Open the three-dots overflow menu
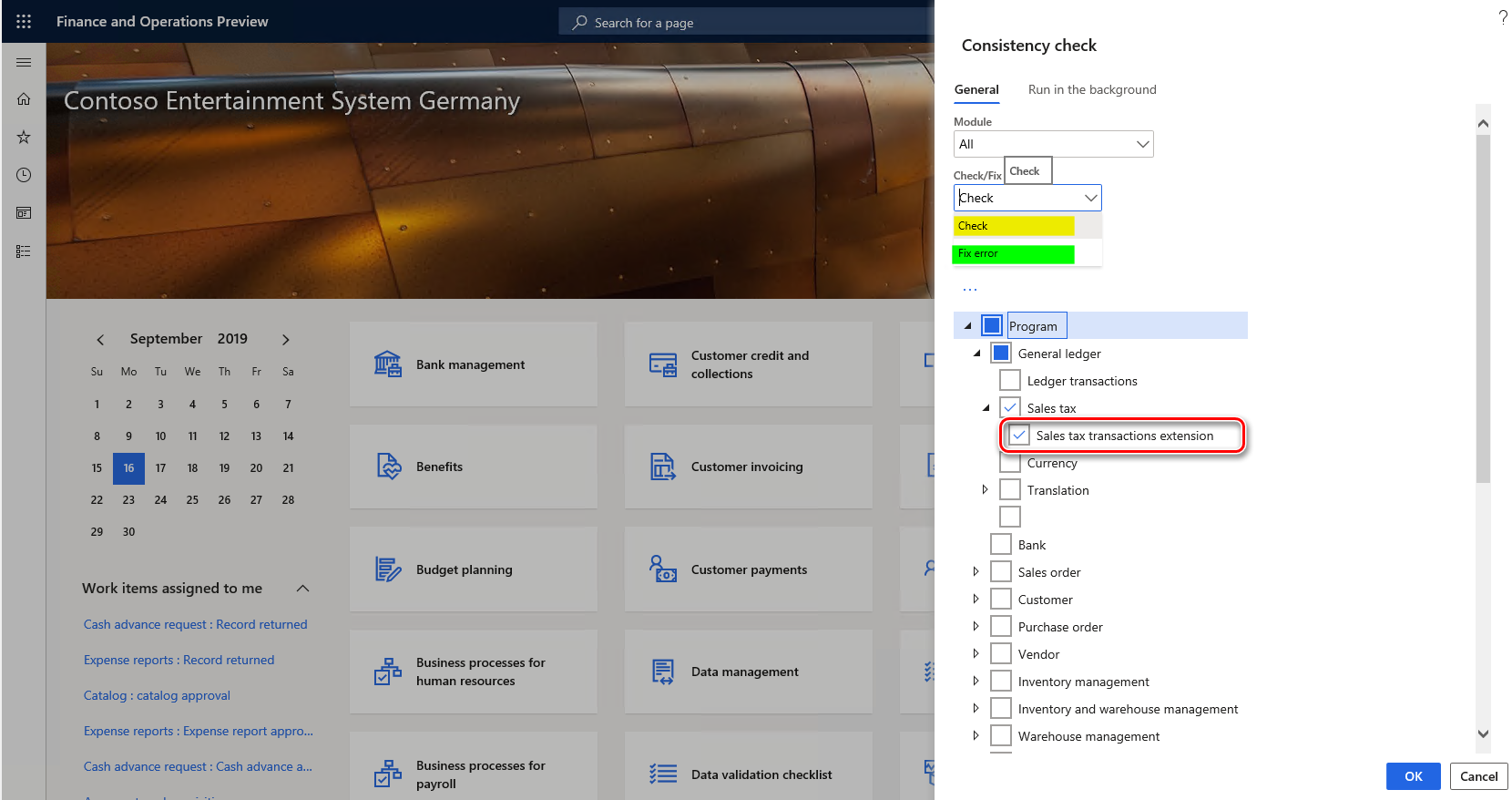 pyautogui.click(x=970, y=290)
